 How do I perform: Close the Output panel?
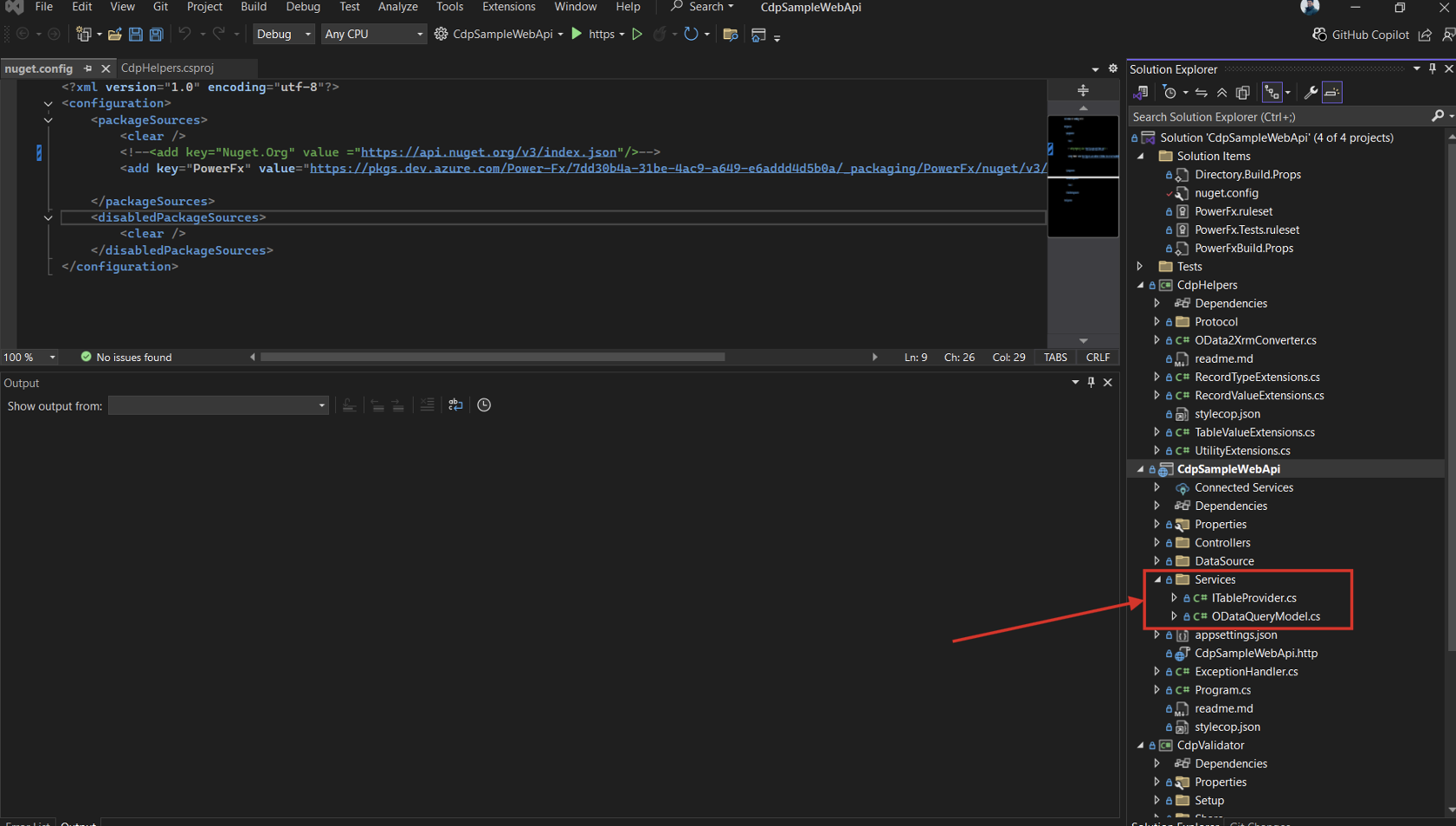tap(1107, 382)
